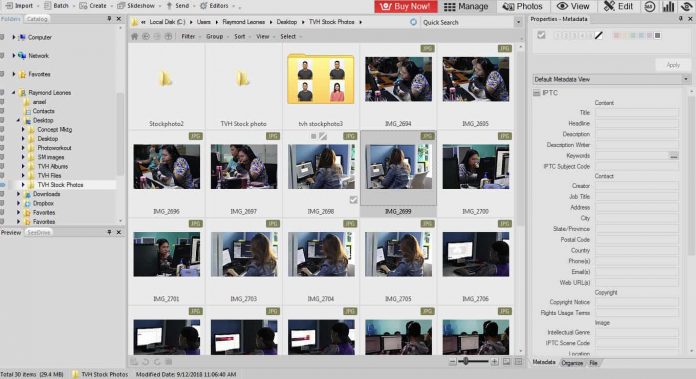Switch to the File properties tab
Image resolution: width=696 pixels, height=379 pixels.
click(x=593, y=363)
